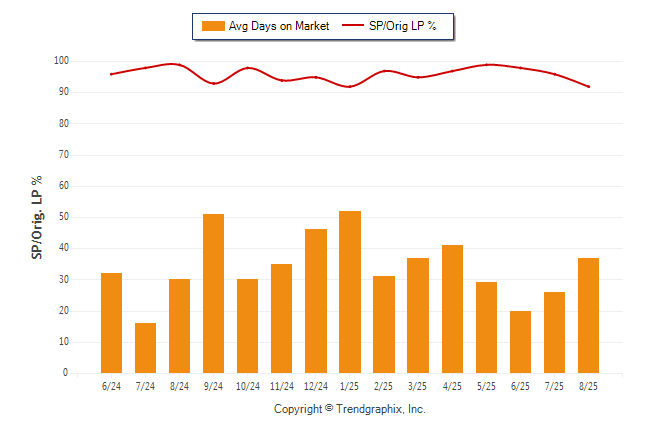Click the Avg Days on Market legend label
The height and width of the screenshot is (434, 646).
point(279,26)
